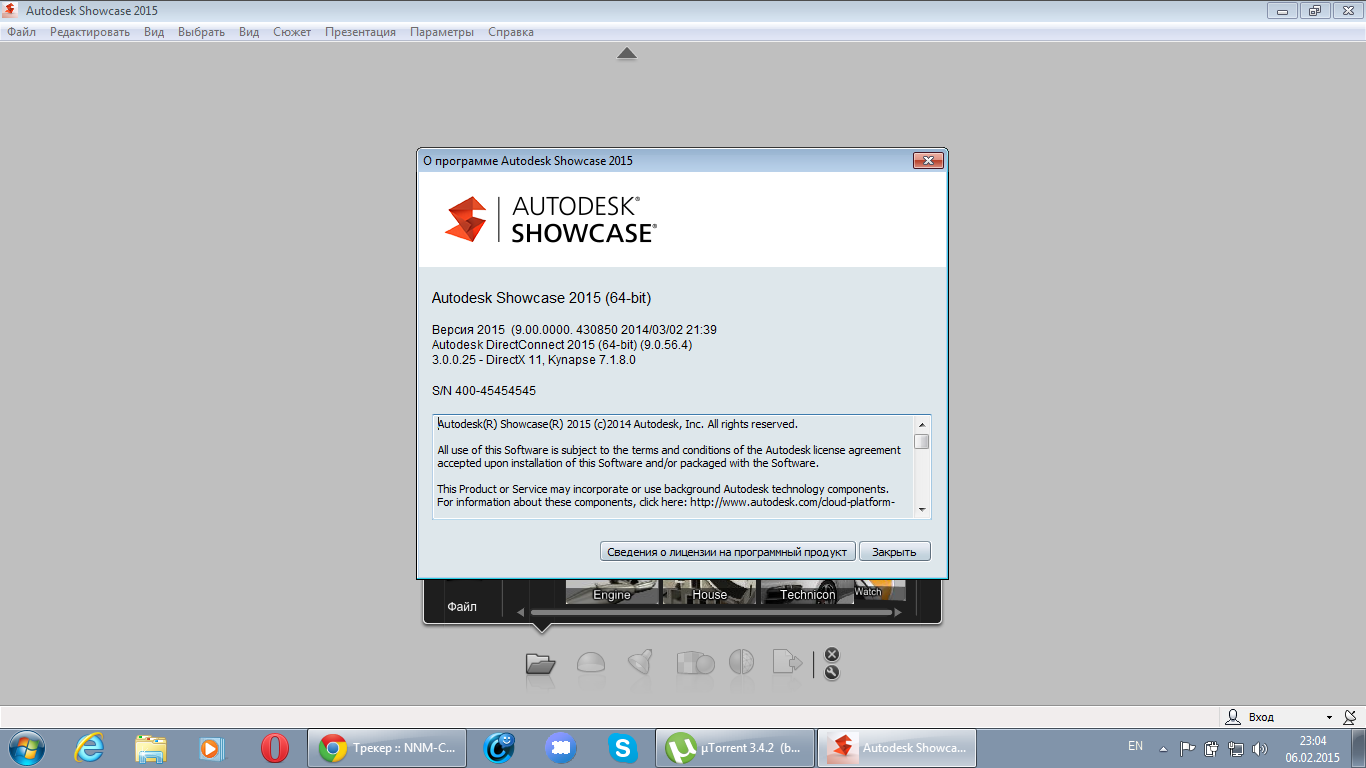
Task: Click the thumbnail strip left scroll arrow
Action: coord(520,612)
